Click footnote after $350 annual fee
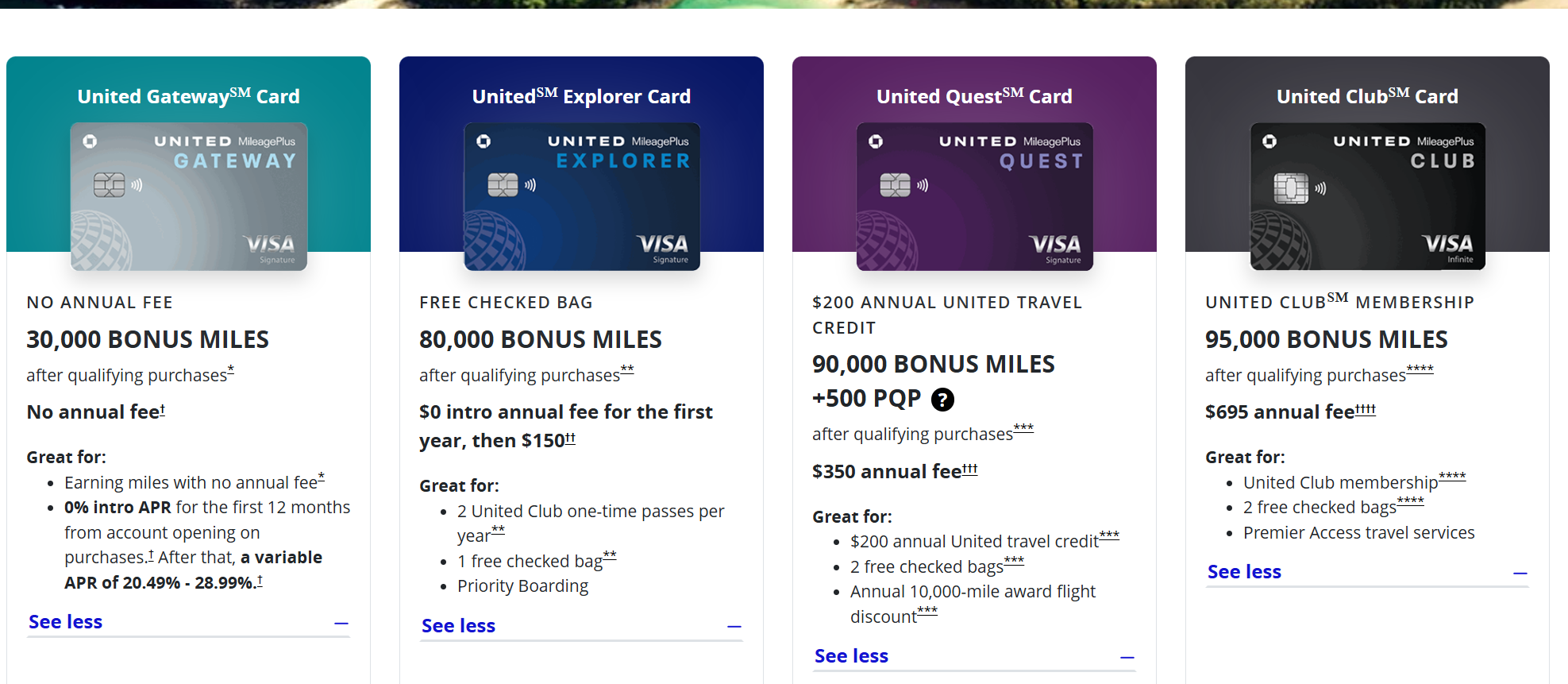Image resolution: width=1568 pixels, height=684 pixels. pos(969,469)
